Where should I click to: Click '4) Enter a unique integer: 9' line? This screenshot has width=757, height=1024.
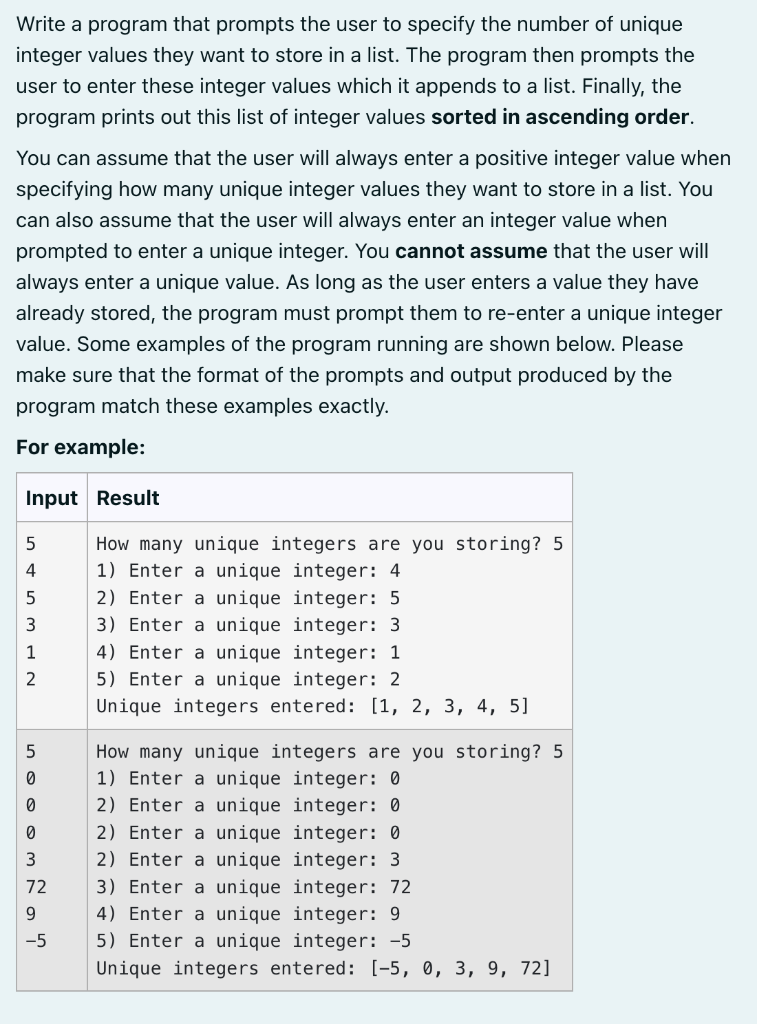248,914
